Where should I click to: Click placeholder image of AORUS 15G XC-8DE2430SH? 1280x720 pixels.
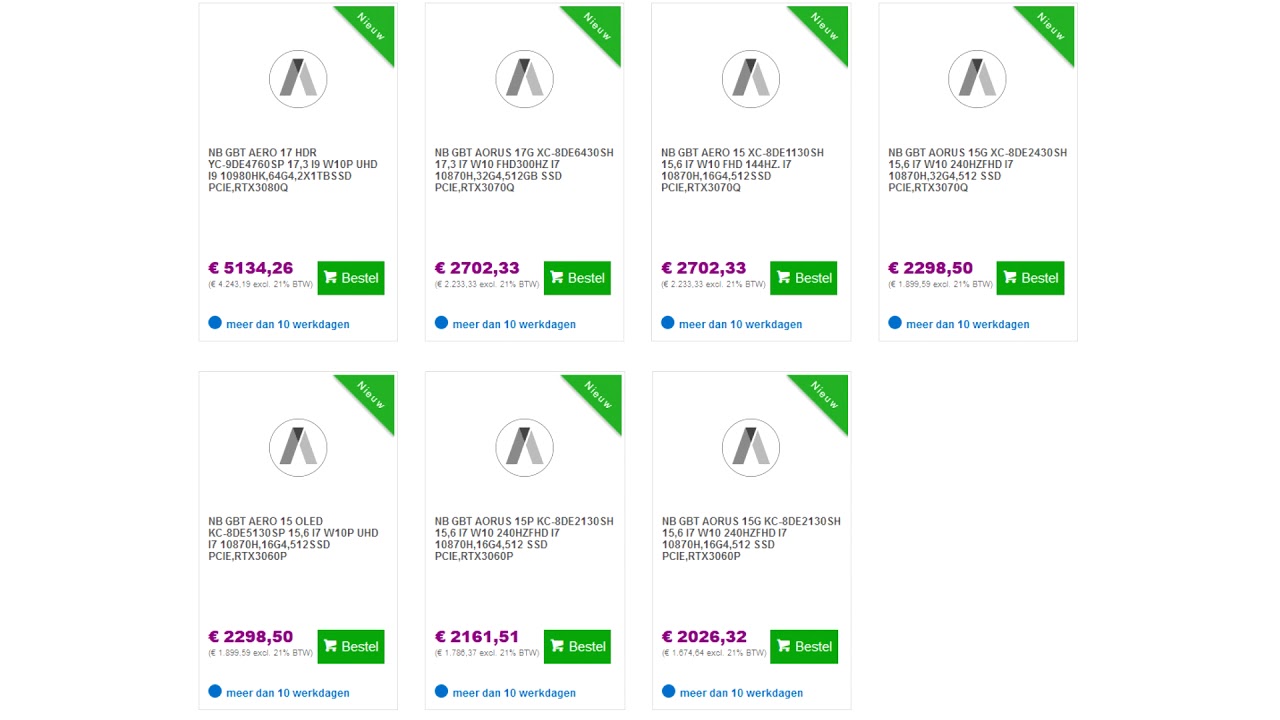tap(977, 79)
